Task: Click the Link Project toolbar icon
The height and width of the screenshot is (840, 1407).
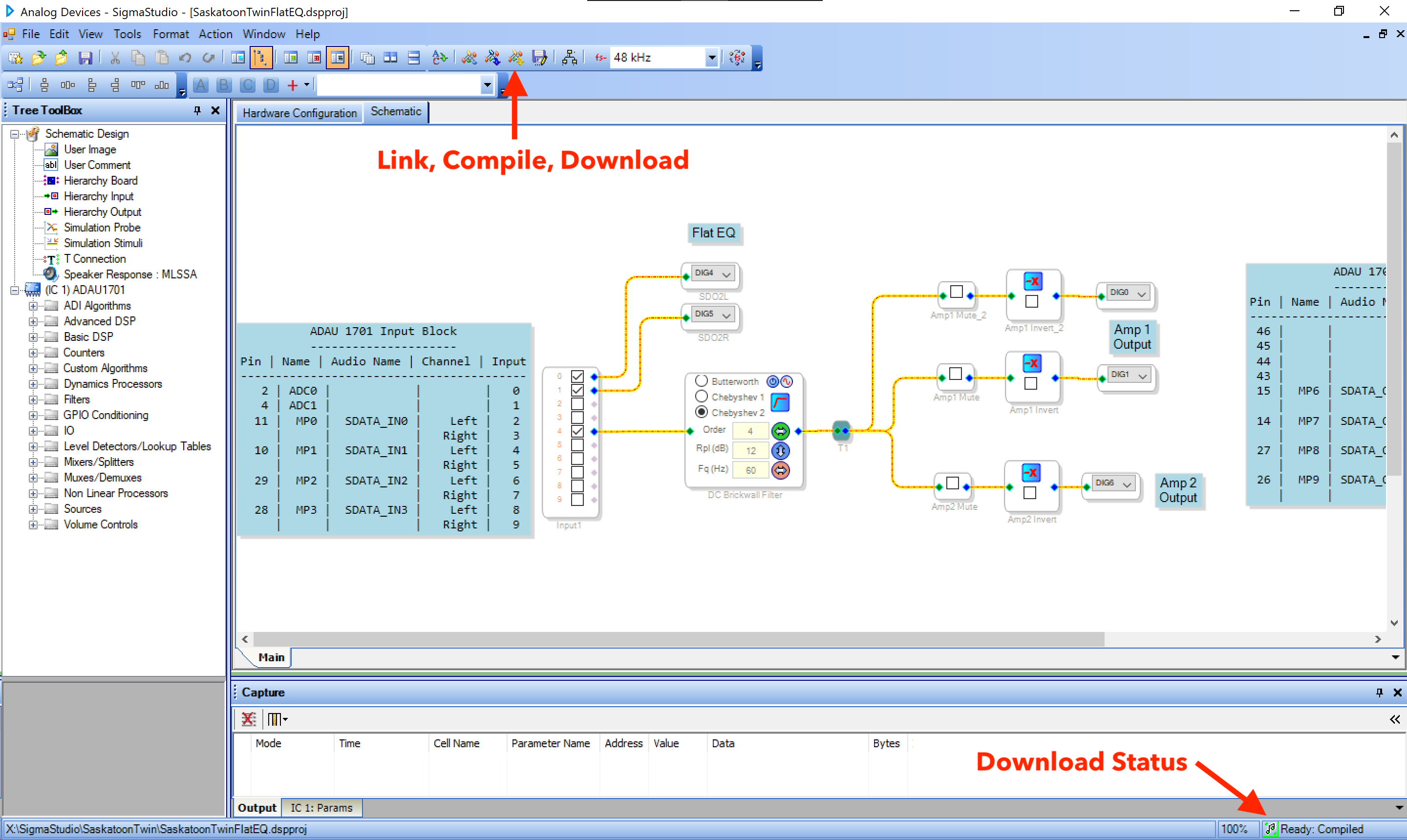Action: (x=469, y=58)
